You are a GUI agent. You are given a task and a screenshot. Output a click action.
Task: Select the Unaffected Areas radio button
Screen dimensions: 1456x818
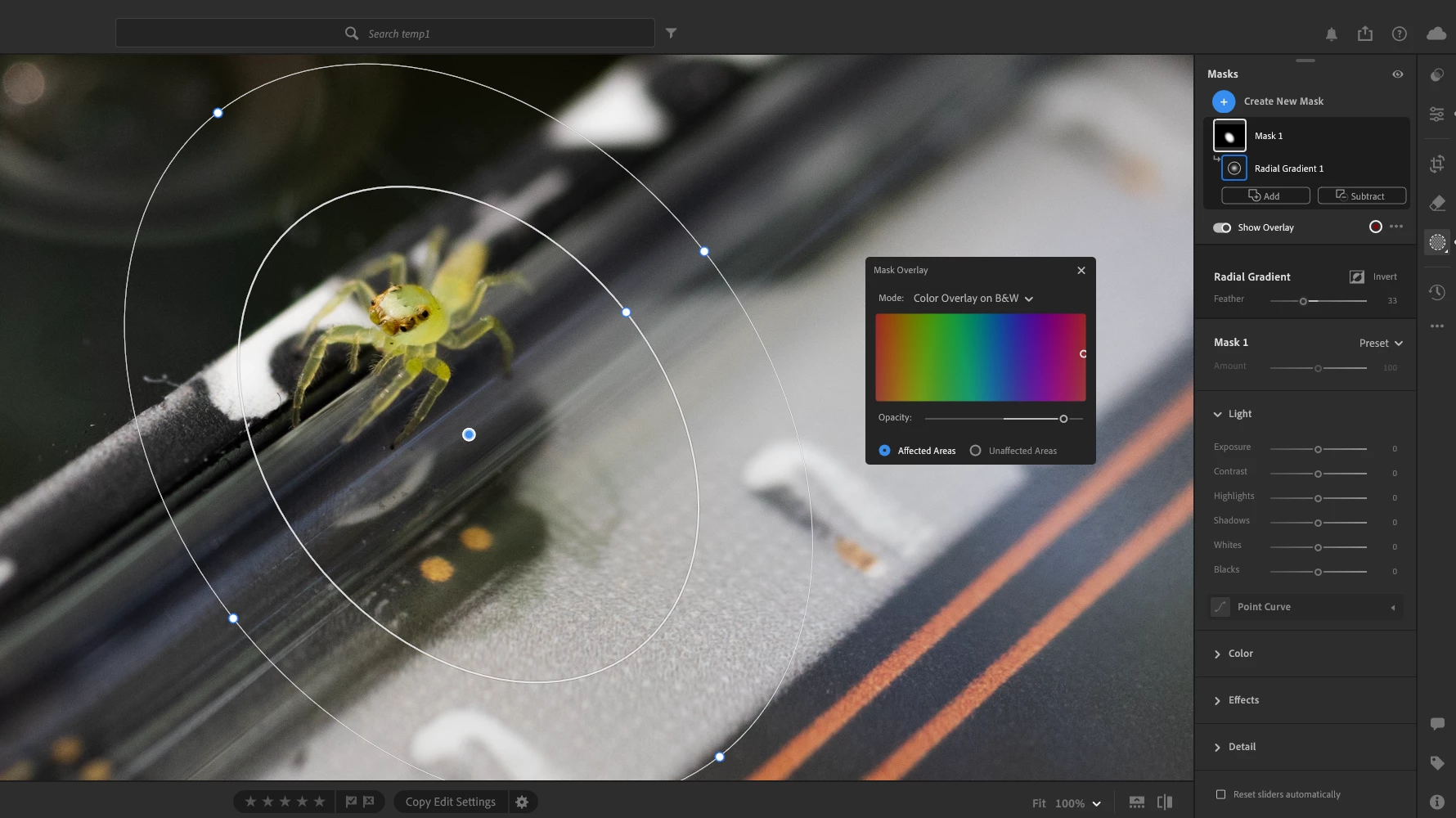click(x=975, y=451)
